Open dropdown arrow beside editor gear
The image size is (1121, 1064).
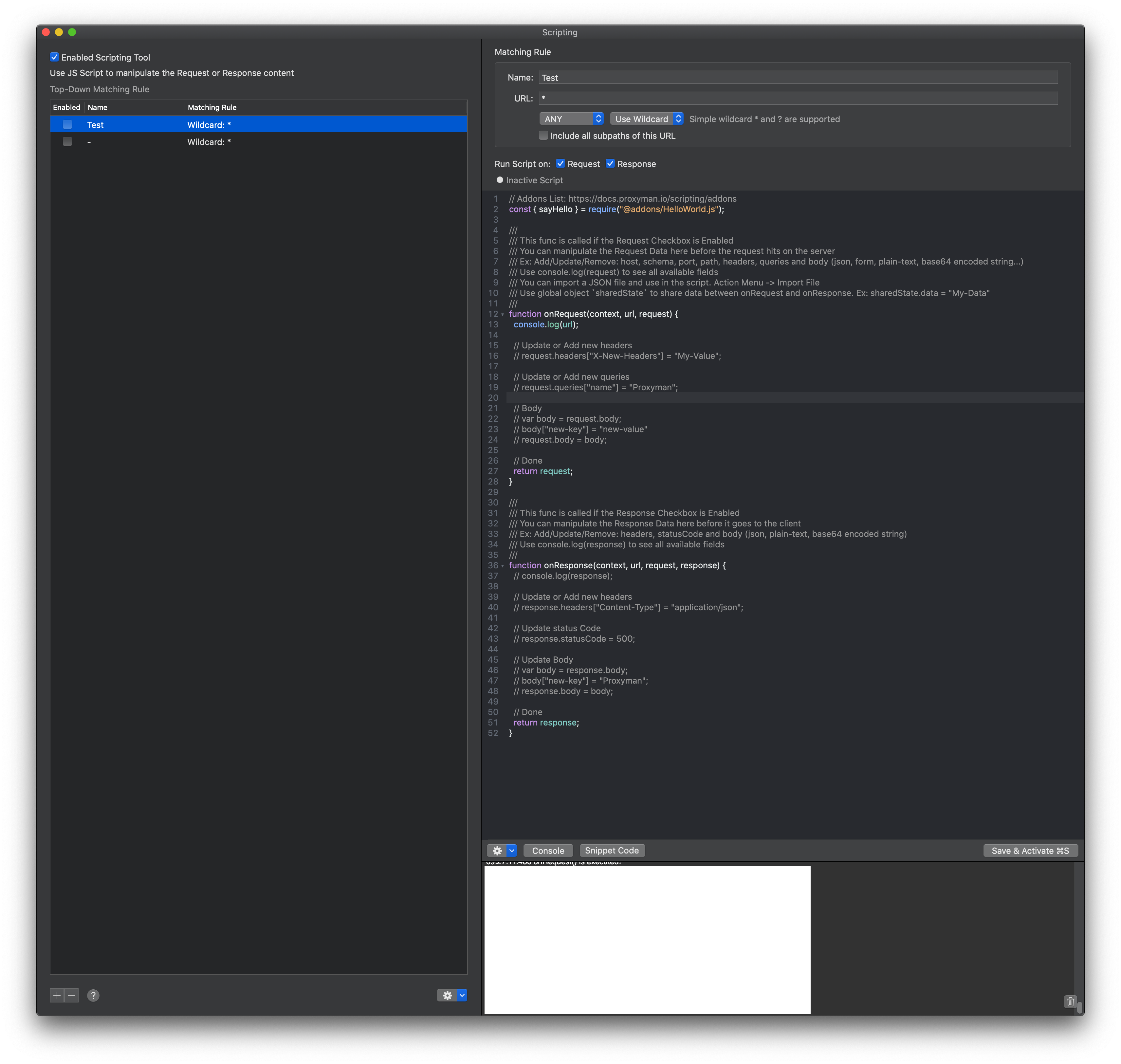pyautogui.click(x=512, y=851)
